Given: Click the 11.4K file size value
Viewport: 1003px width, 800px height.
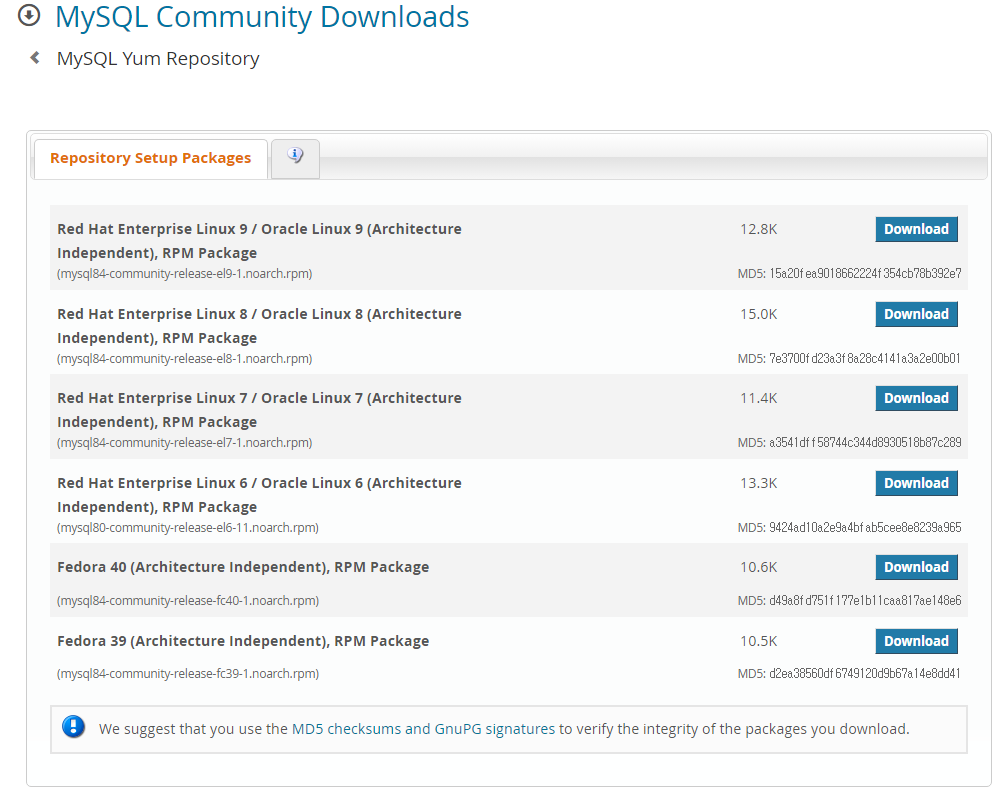Looking at the screenshot, I should pos(759,398).
